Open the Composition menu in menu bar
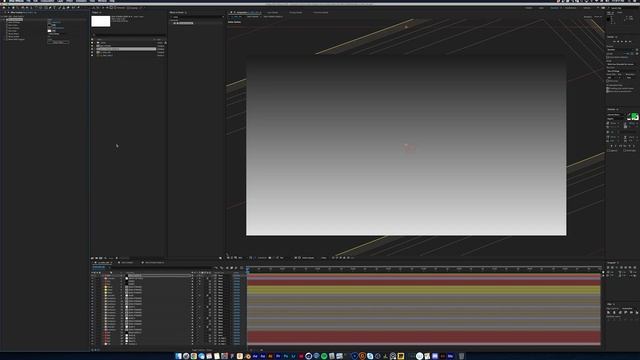 tap(47, 1)
